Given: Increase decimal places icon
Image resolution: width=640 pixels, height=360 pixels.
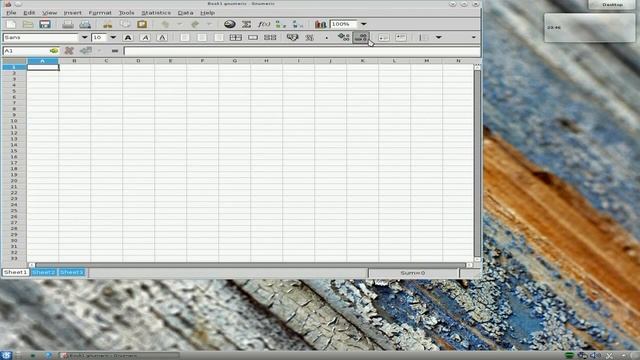Looking at the screenshot, I should point(344,38).
